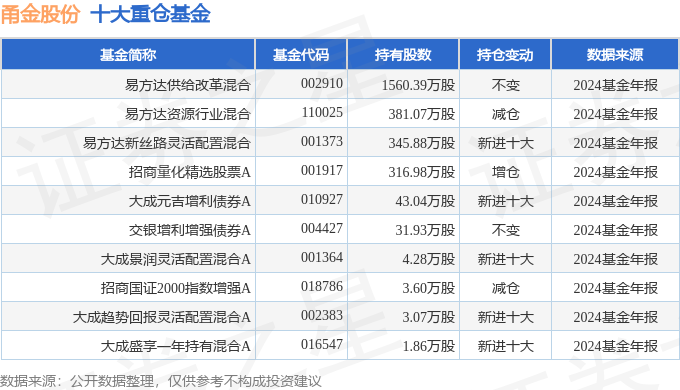Click fund code 018786
The image size is (680, 390).
point(322,287)
